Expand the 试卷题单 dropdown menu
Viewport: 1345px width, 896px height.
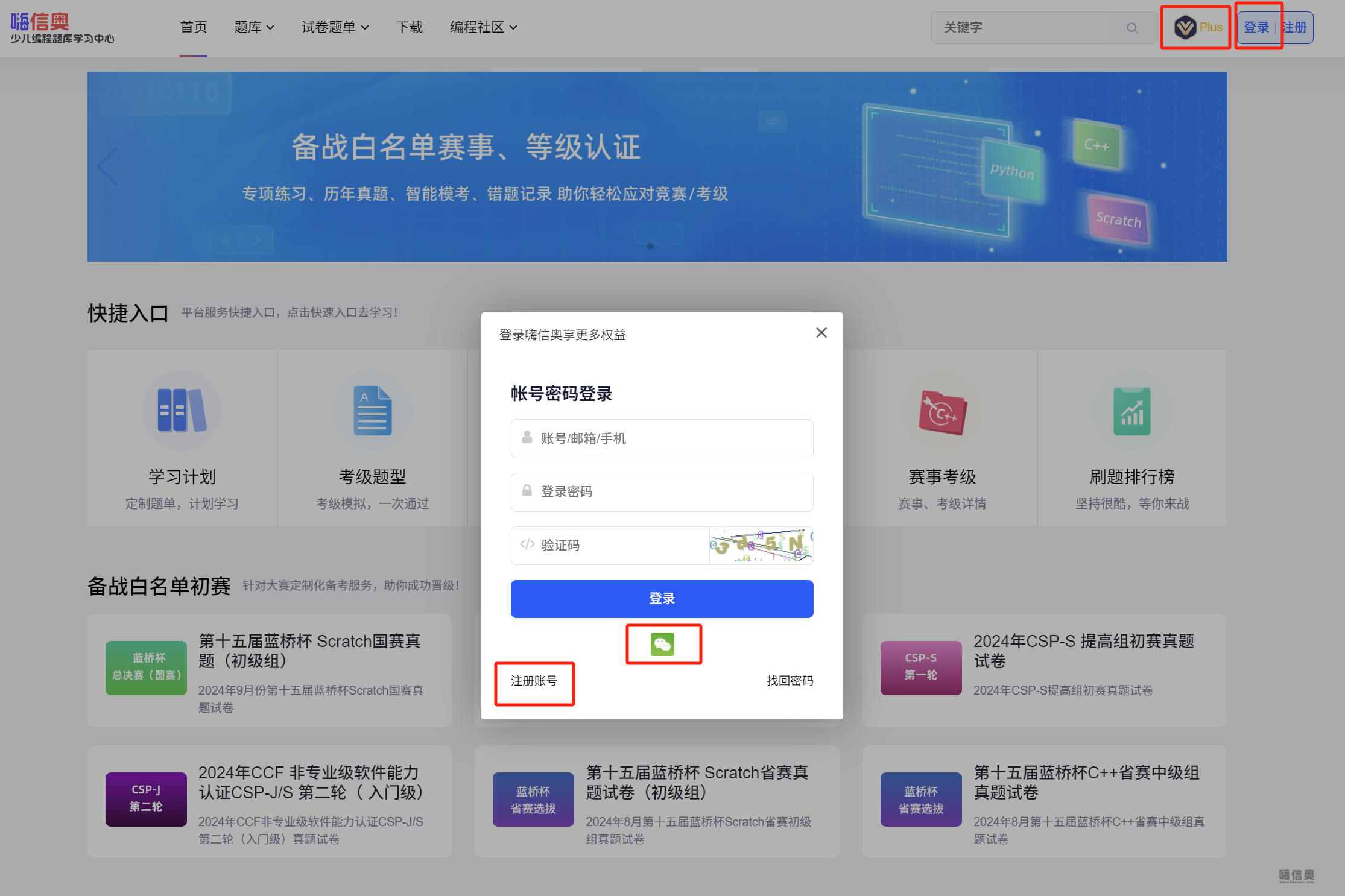point(335,28)
